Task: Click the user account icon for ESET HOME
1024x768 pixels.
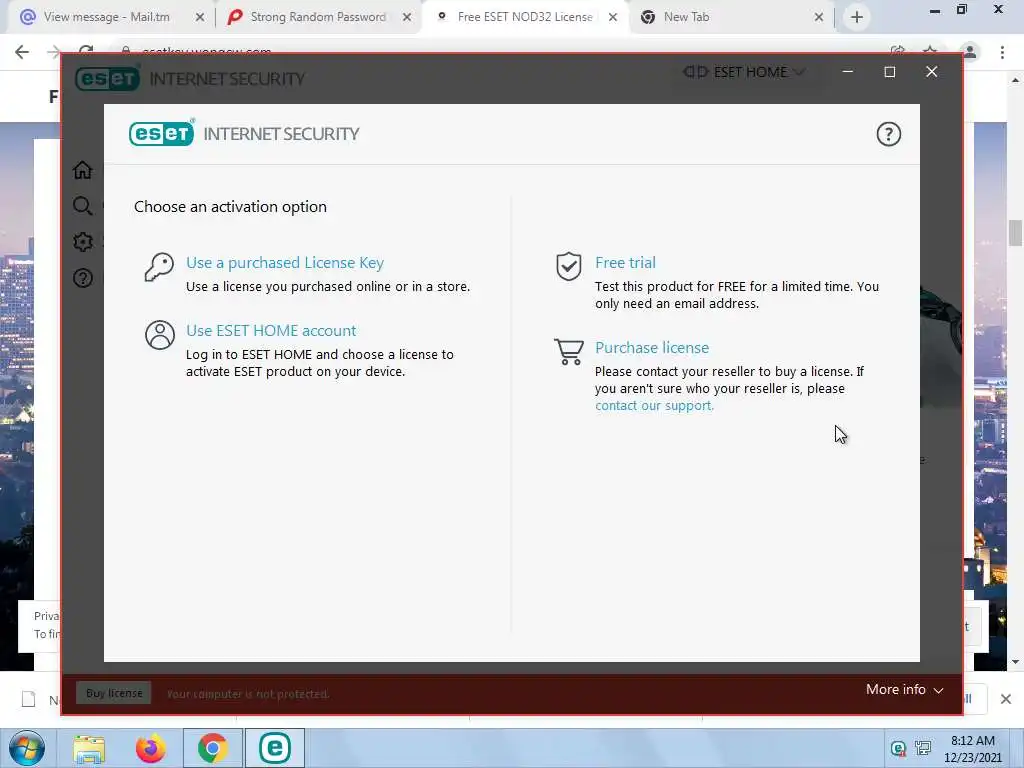Action: click(159, 335)
